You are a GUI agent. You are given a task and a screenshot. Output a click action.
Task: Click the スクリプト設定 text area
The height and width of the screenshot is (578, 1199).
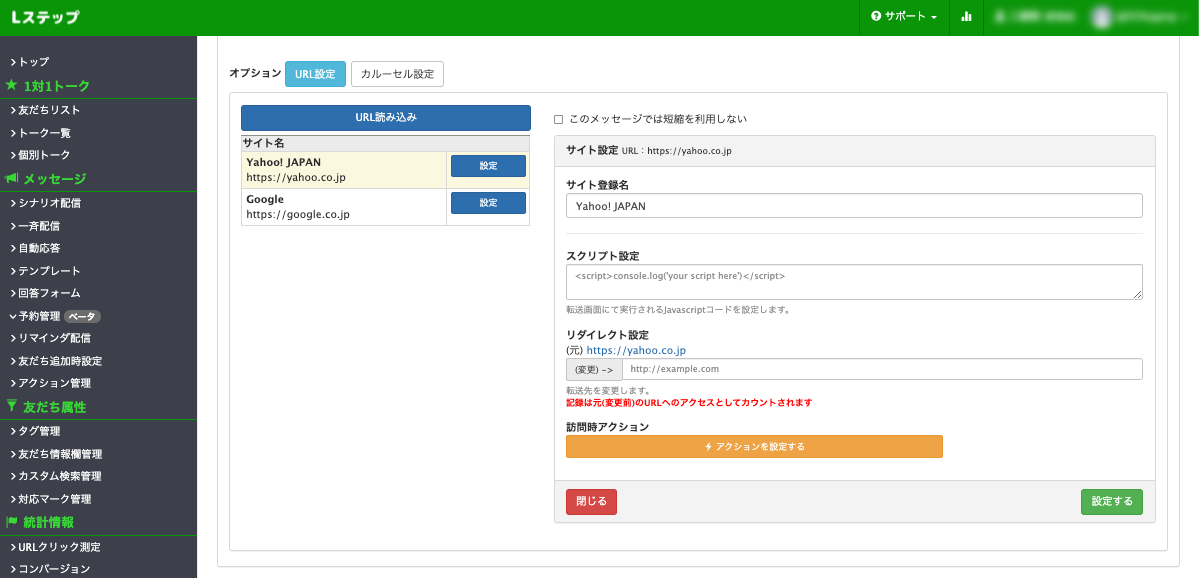[x=852, y=281]
